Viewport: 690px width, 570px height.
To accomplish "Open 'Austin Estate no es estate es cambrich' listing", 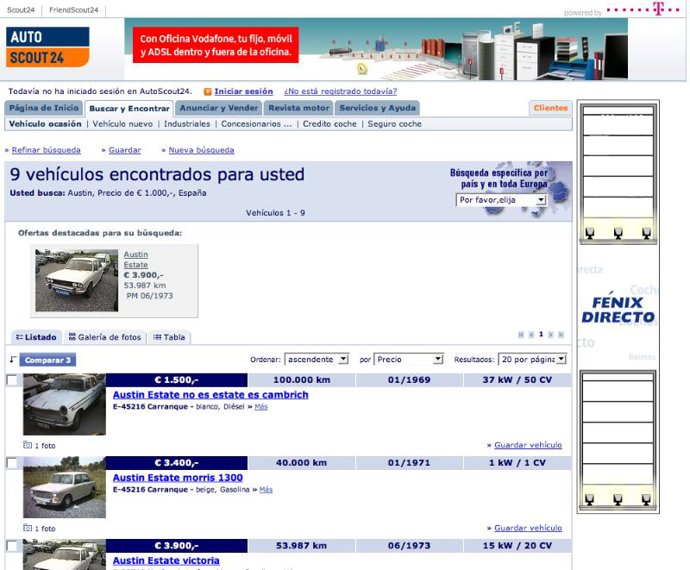I will tap(210, 395).
